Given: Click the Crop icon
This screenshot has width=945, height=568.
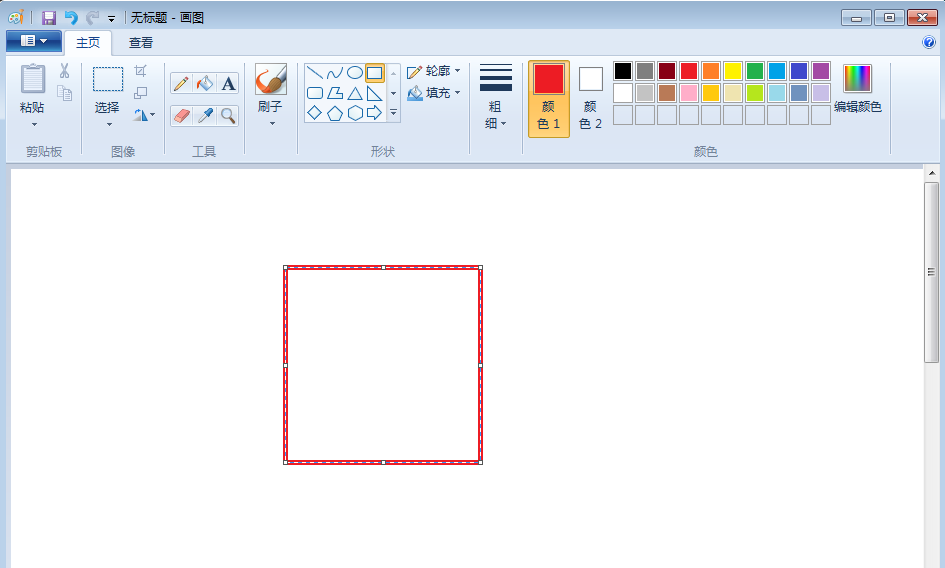Looking at the screenshot, I should point(140,71).
